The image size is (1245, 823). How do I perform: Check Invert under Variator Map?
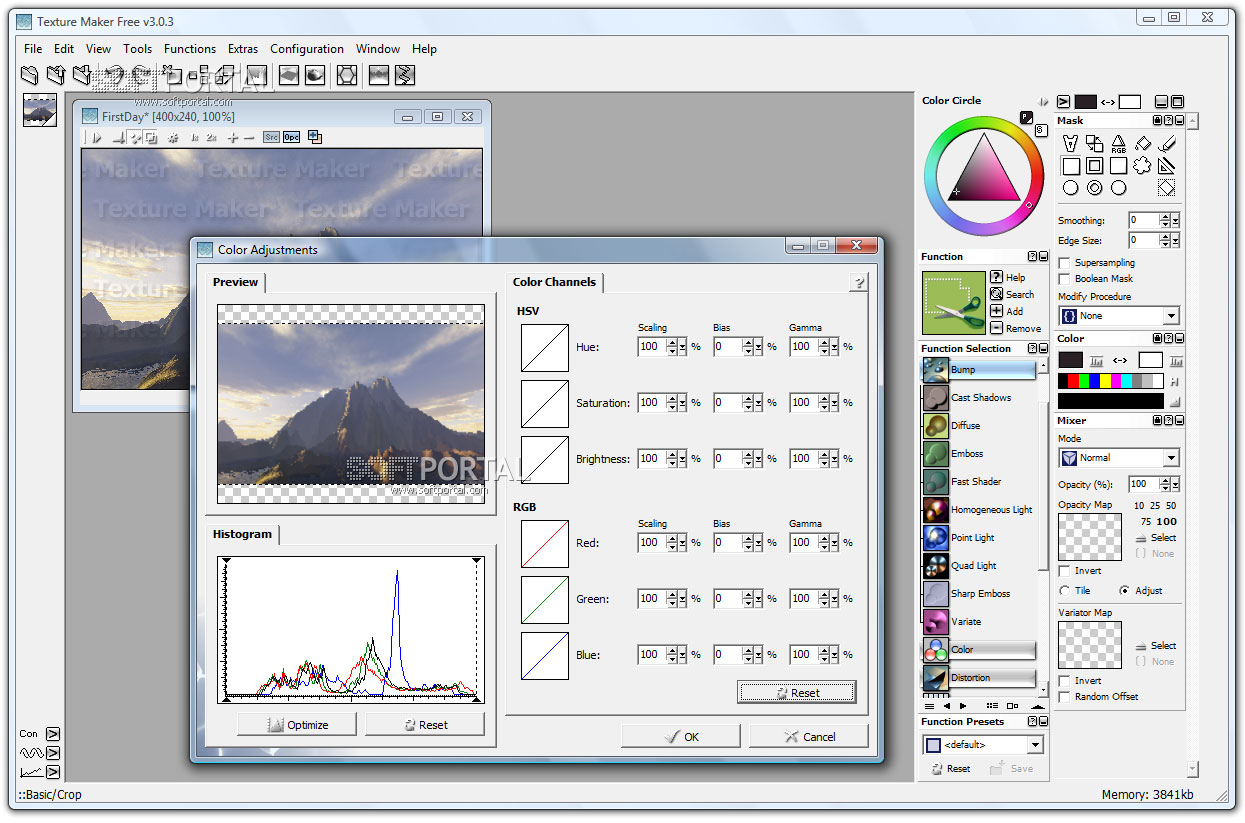[x=1065, y=681]
